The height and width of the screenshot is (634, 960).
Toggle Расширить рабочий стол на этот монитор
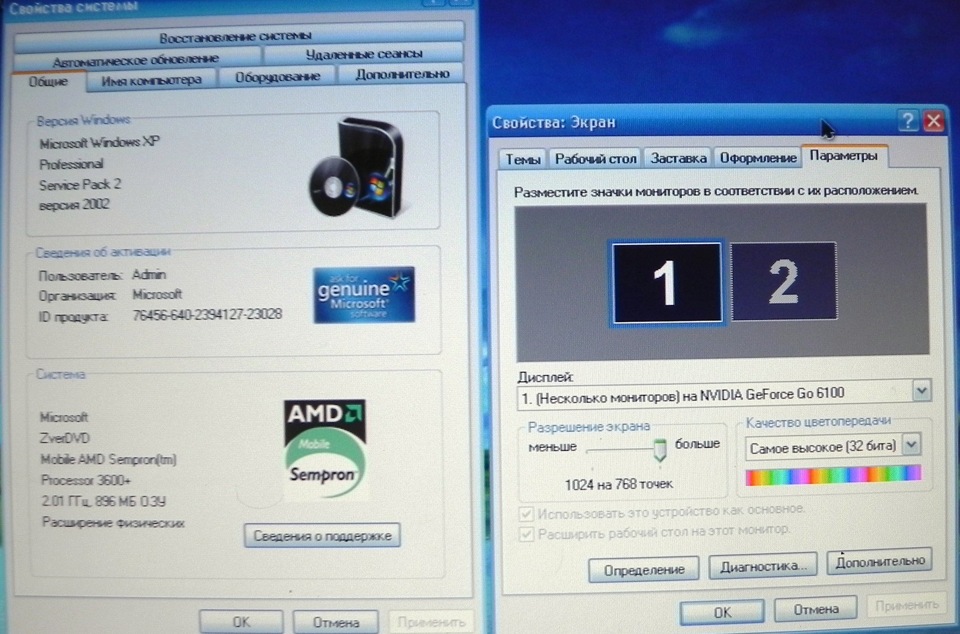coord(526,534)
